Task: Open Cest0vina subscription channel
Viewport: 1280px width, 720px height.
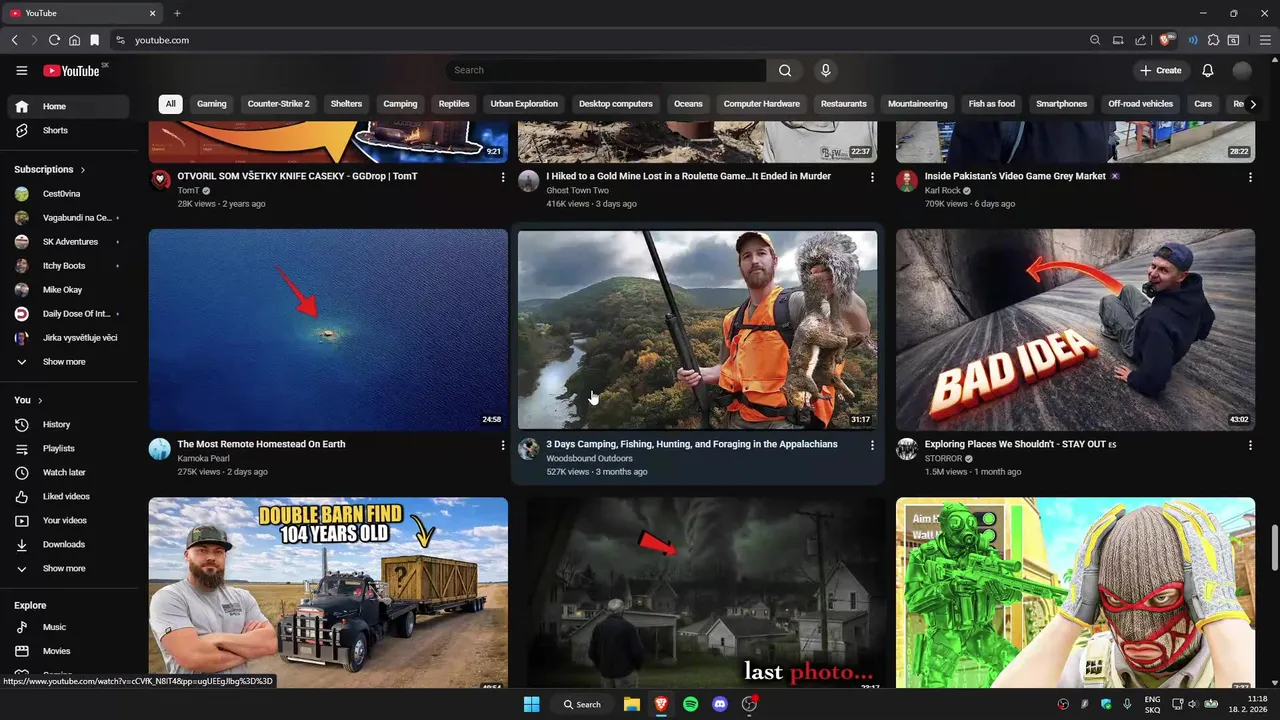Action: (x=68, y=194)
